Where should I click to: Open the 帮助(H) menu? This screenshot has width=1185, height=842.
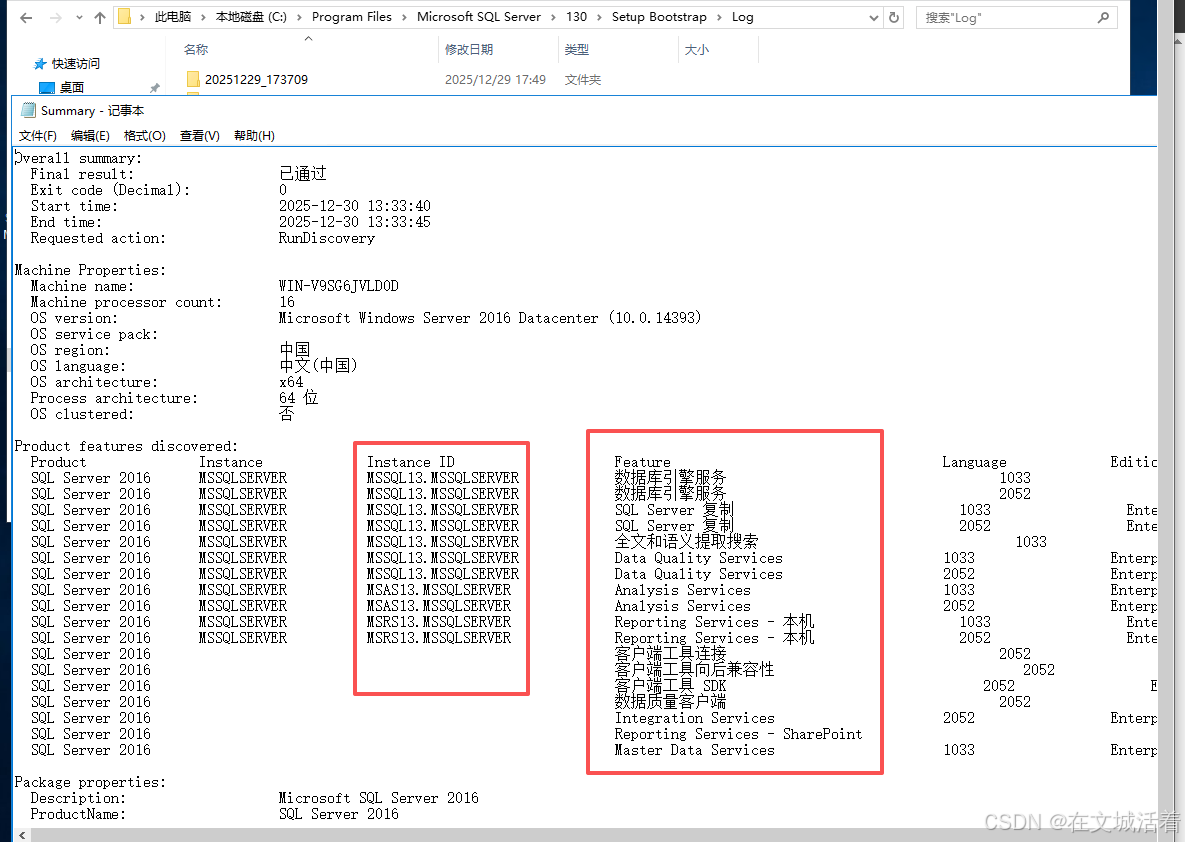click(254, 135)
